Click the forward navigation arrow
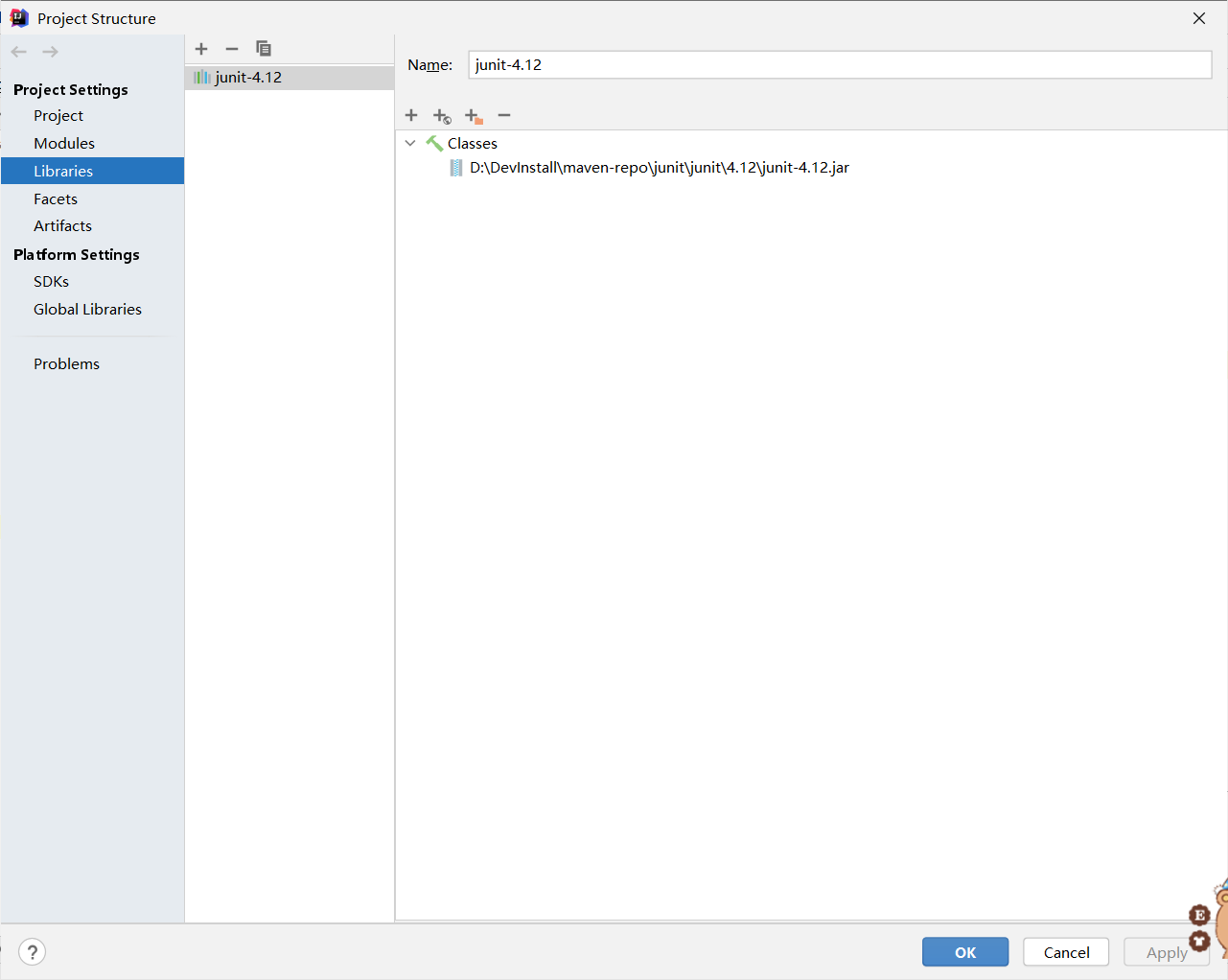Image resolution: width=1228 pixels, height=980 pixels. (51, 52)
